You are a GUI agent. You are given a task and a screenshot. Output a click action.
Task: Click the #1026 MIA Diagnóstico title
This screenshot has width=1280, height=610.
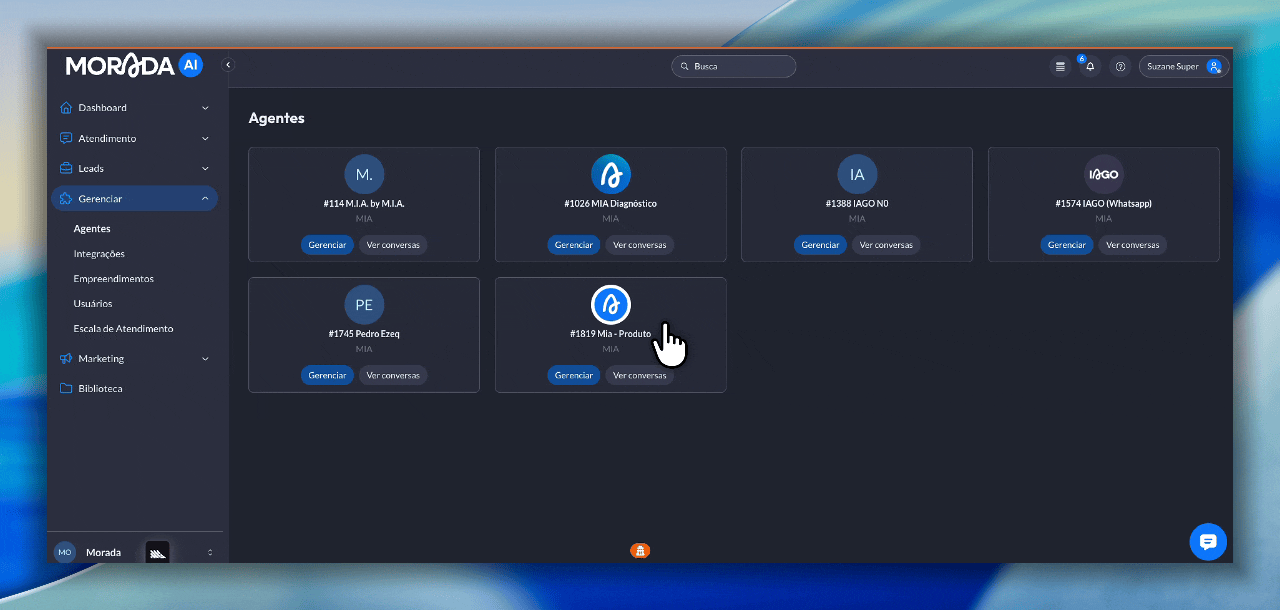point(611,204)
